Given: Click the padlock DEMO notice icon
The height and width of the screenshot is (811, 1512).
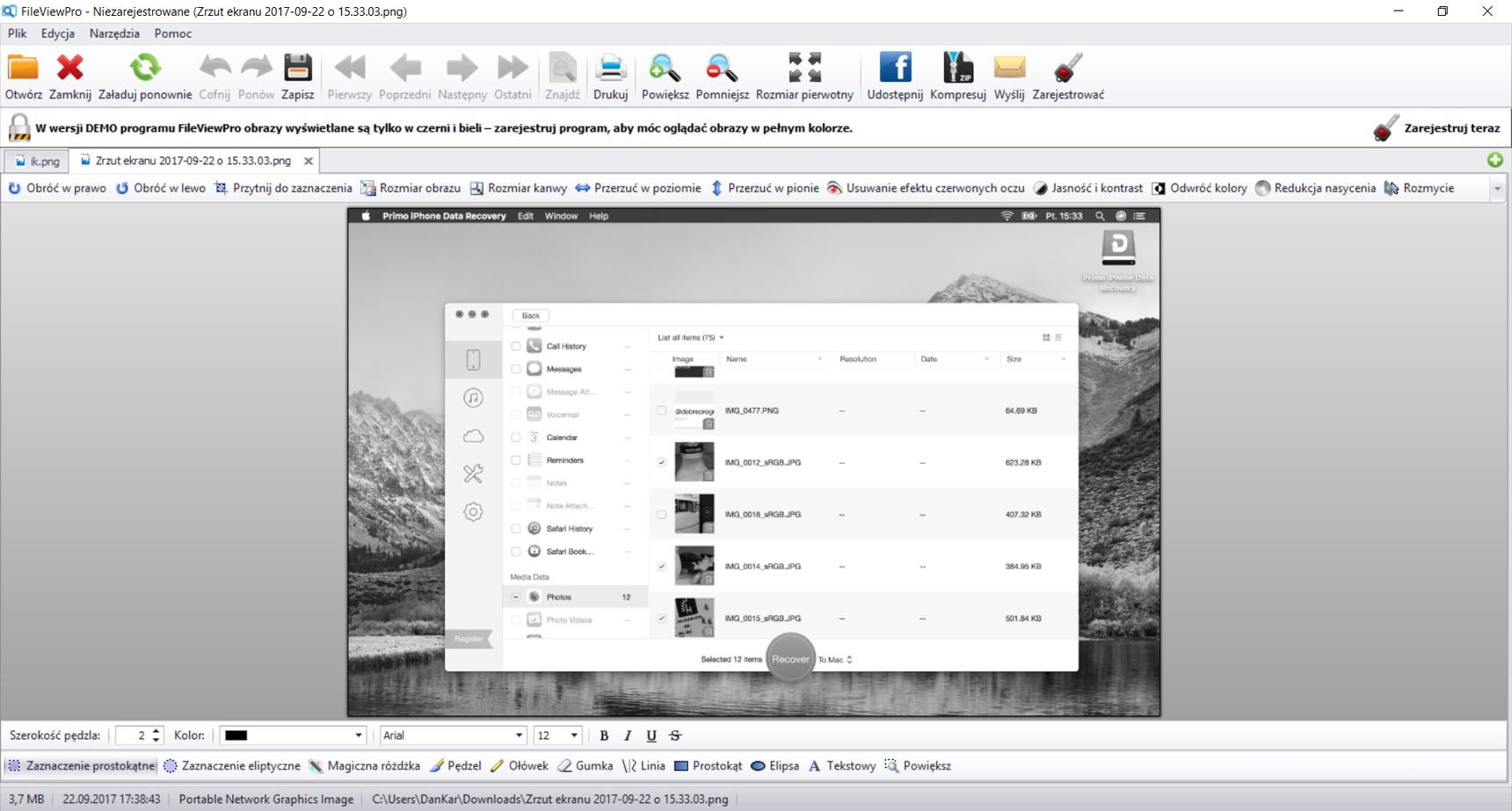Looking at the screenshot, I should click(18, 128).
